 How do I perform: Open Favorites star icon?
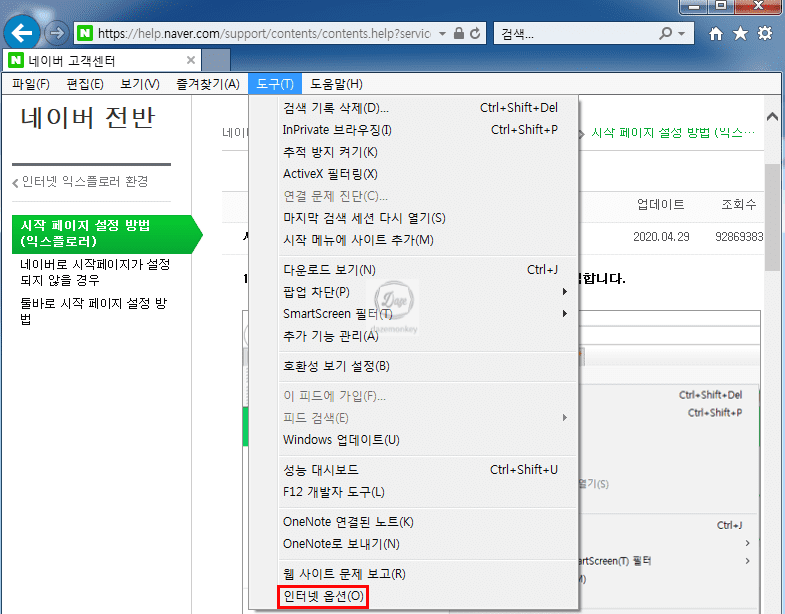[740, 34]
